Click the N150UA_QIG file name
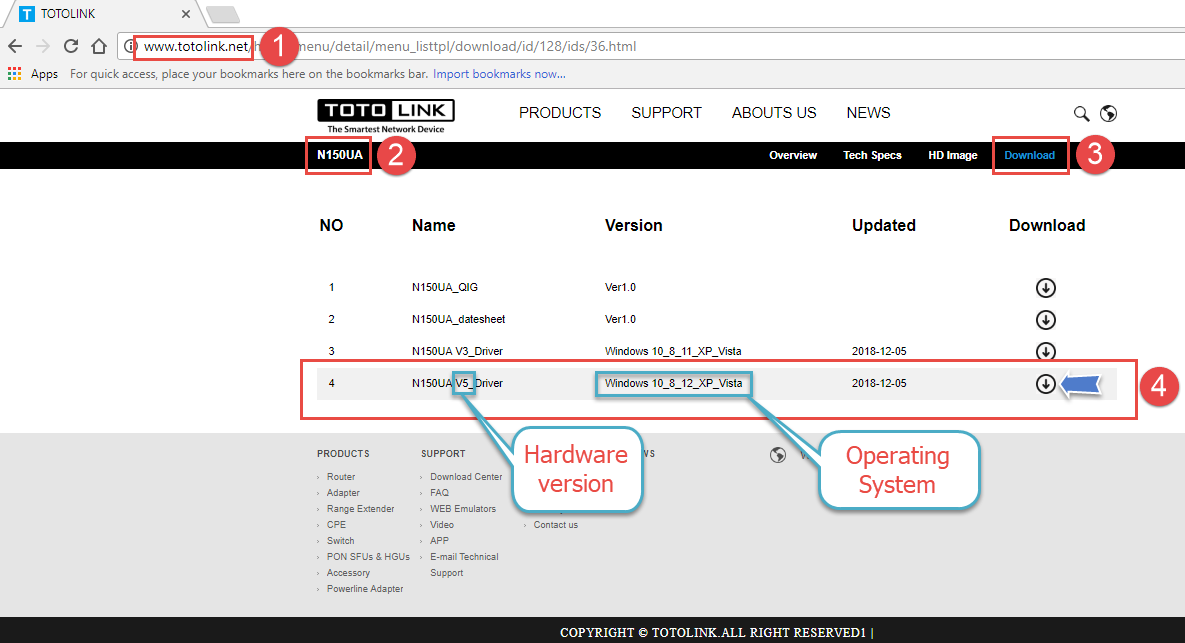The image size is (1185, 643). 444,287
